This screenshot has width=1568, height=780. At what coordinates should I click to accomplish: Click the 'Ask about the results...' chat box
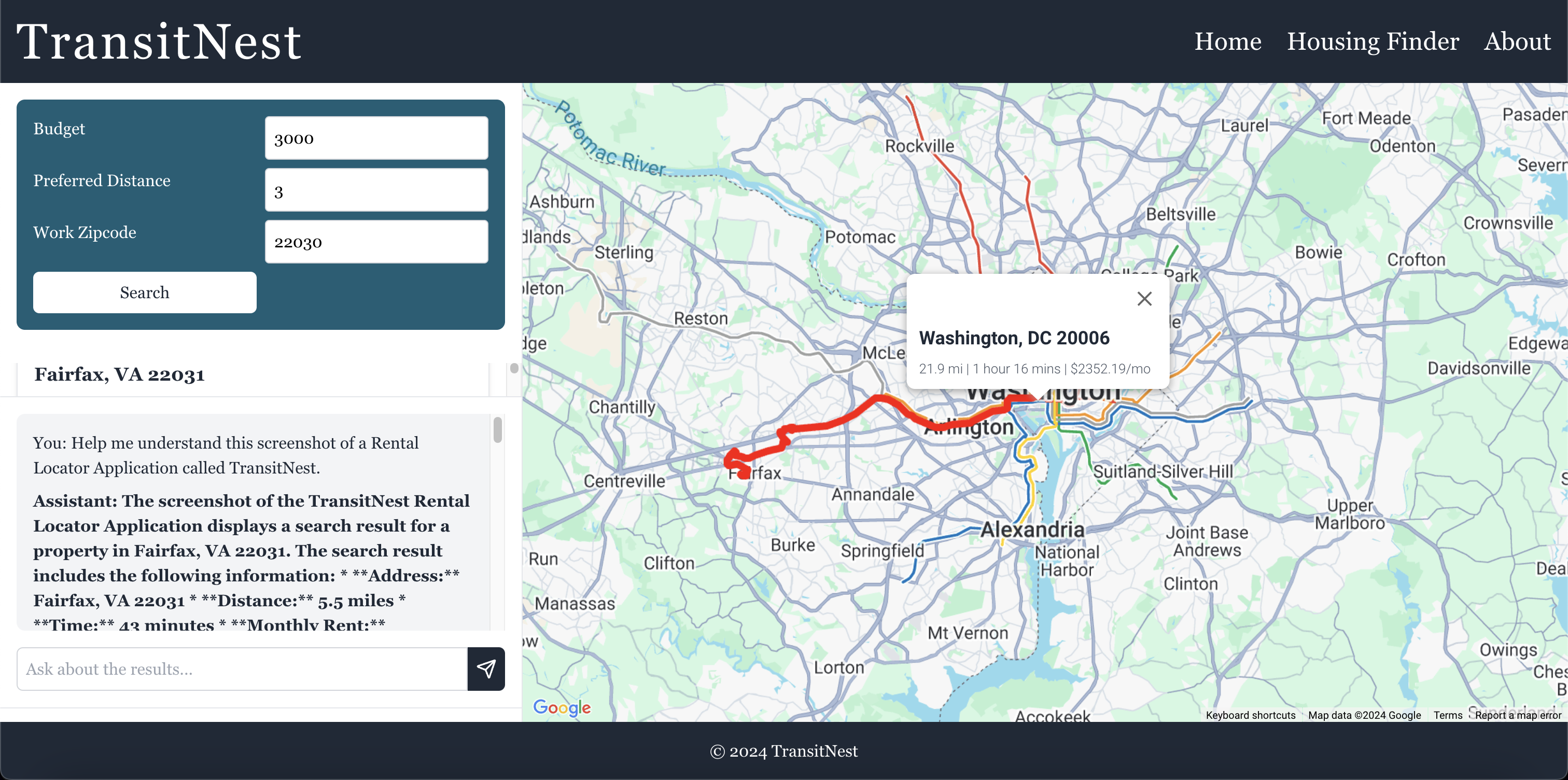click(x=242, y=668)
